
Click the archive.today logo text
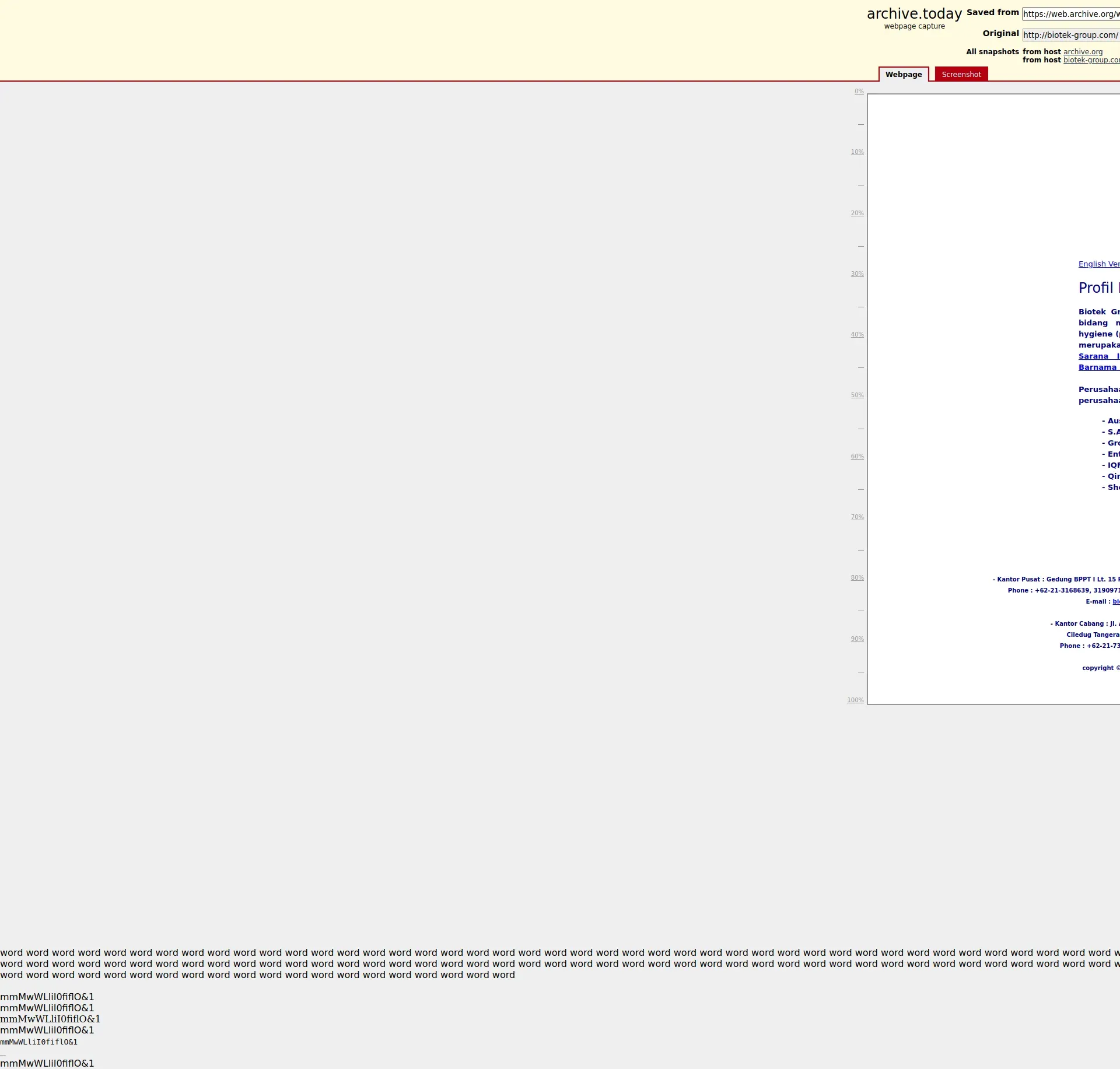914,14
